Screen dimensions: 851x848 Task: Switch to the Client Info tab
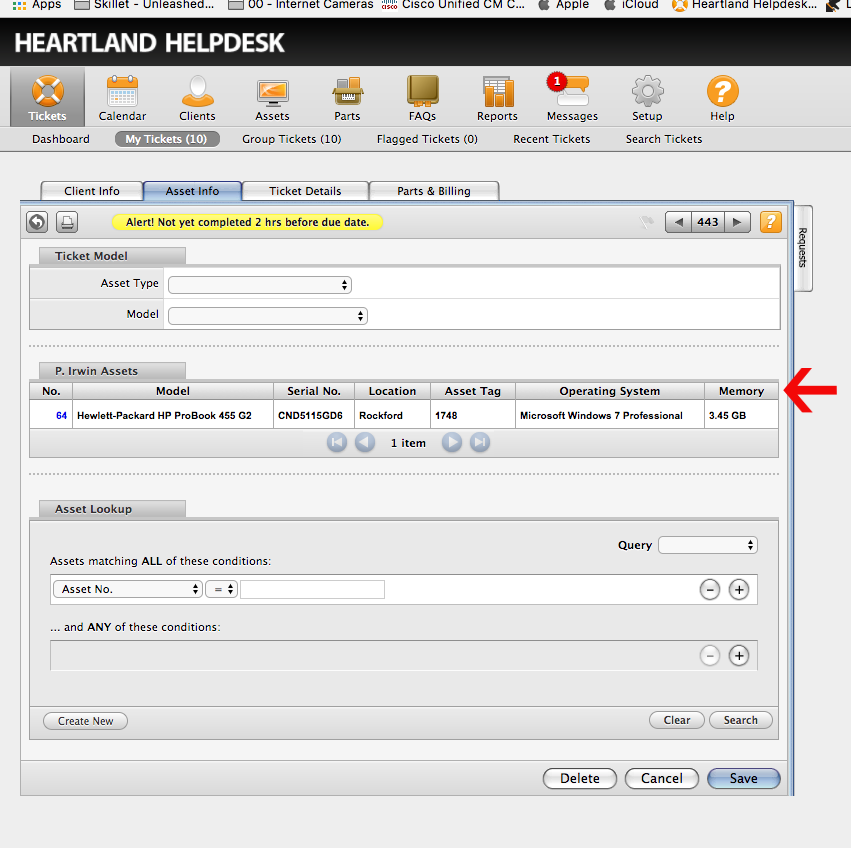(x=92, y=191)
